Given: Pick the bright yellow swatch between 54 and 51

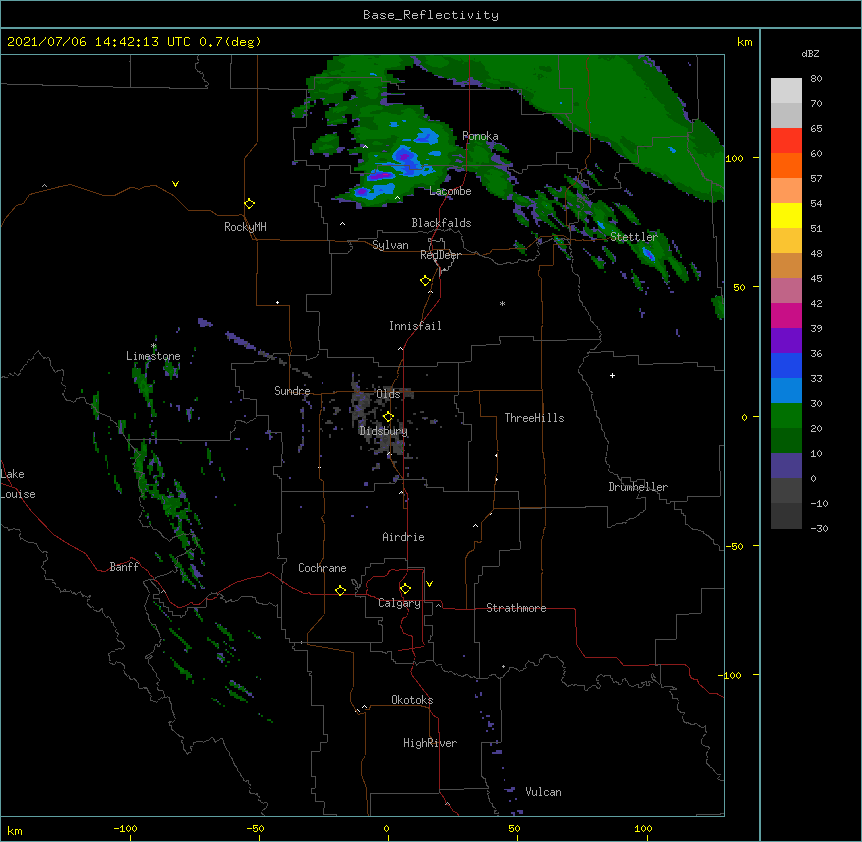Looking at the screenshot, I should 786,215.
